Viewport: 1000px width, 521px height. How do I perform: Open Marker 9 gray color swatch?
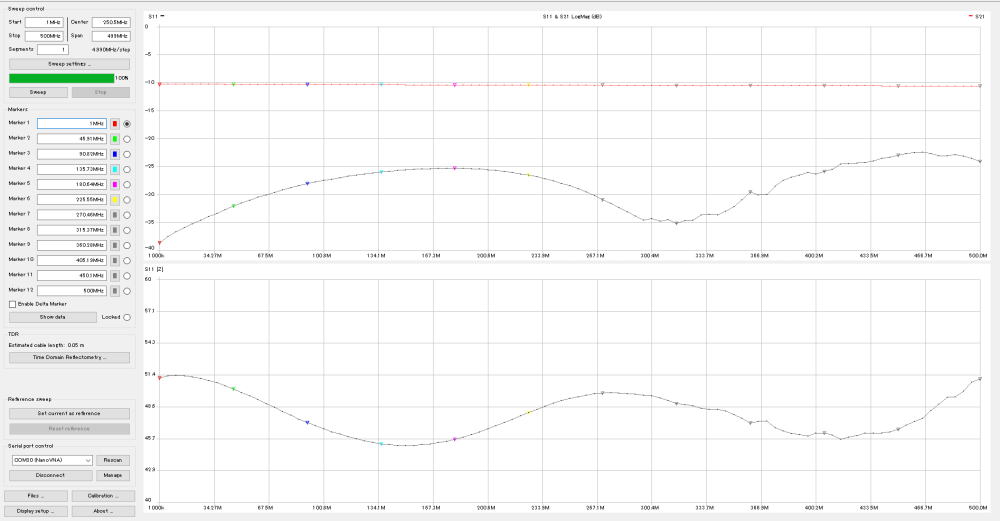[115, 246]
